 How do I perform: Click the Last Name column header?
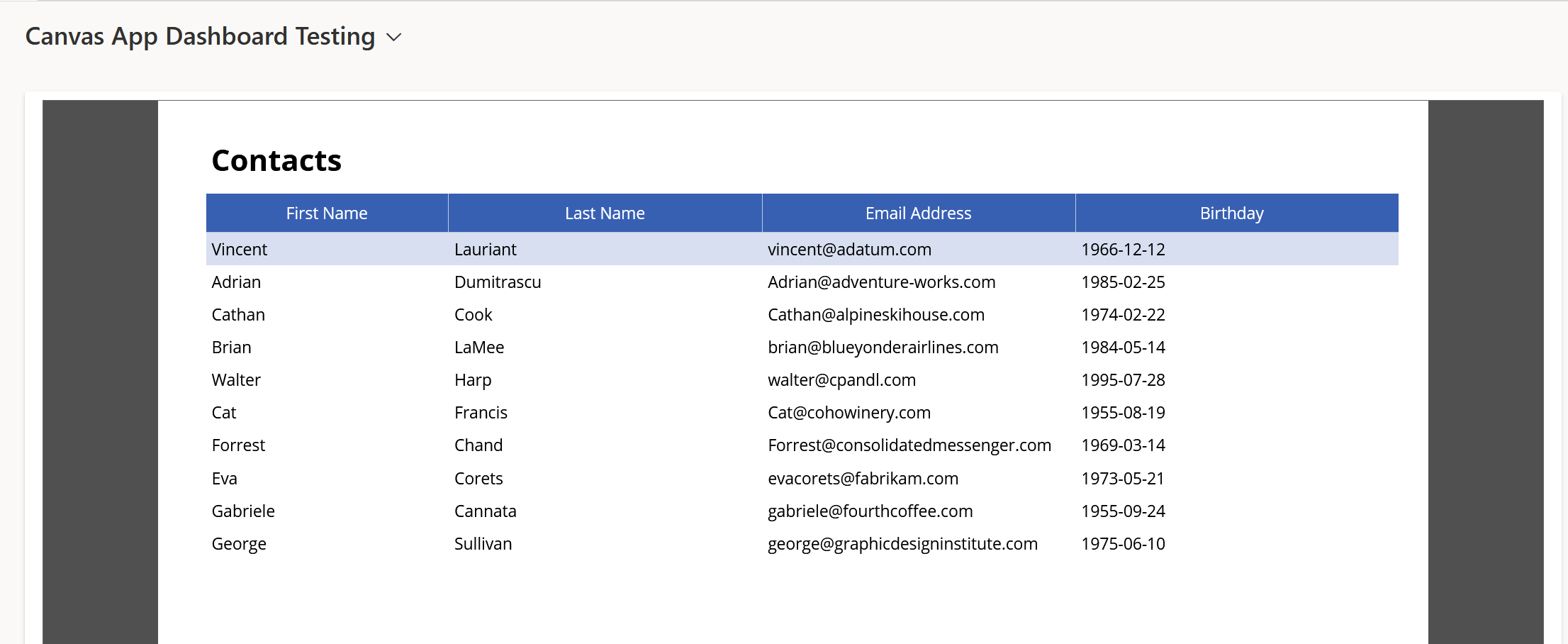(x=605, y=213)
